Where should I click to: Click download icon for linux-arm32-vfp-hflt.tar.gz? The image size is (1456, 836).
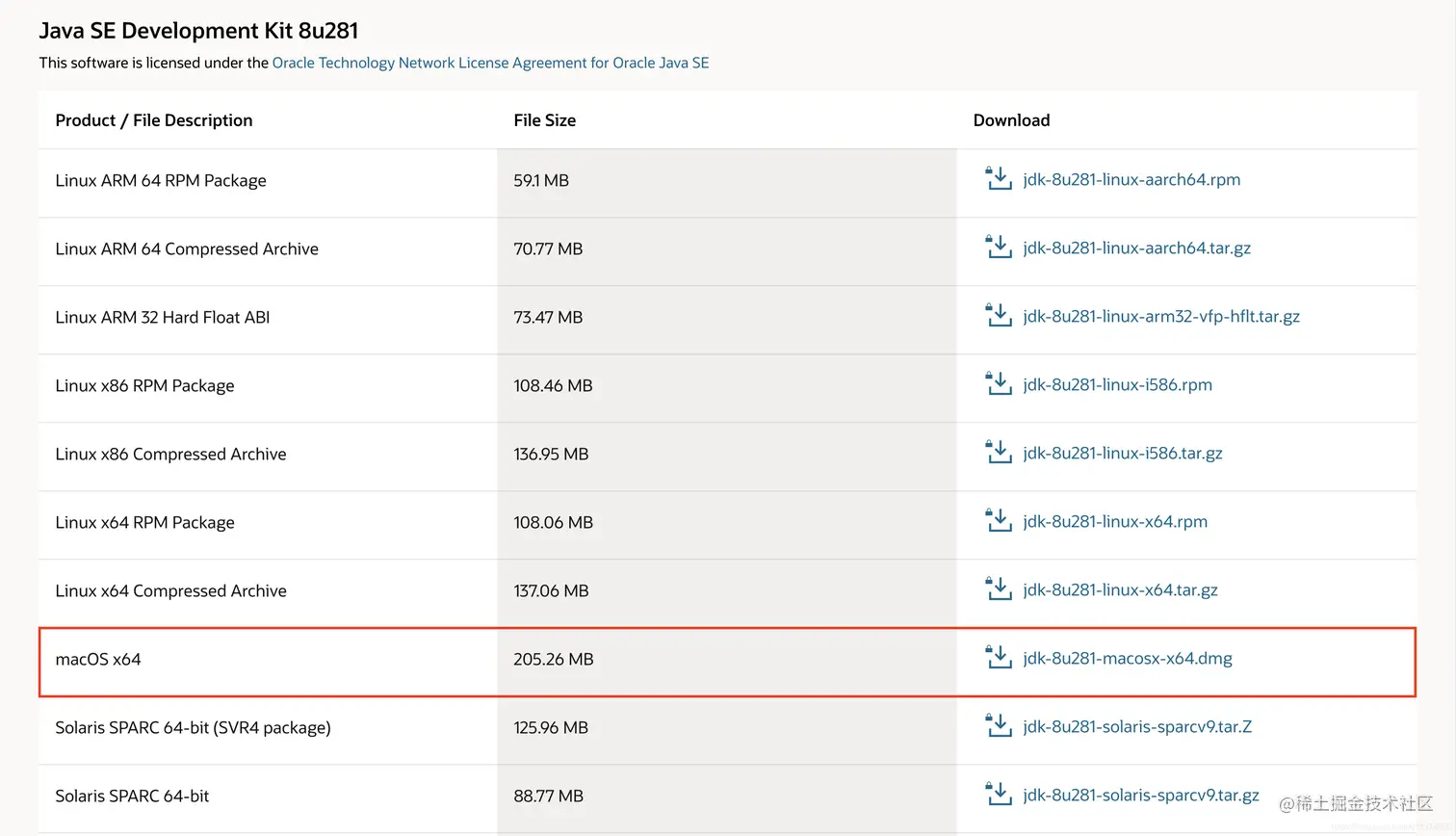click(999, 315)
